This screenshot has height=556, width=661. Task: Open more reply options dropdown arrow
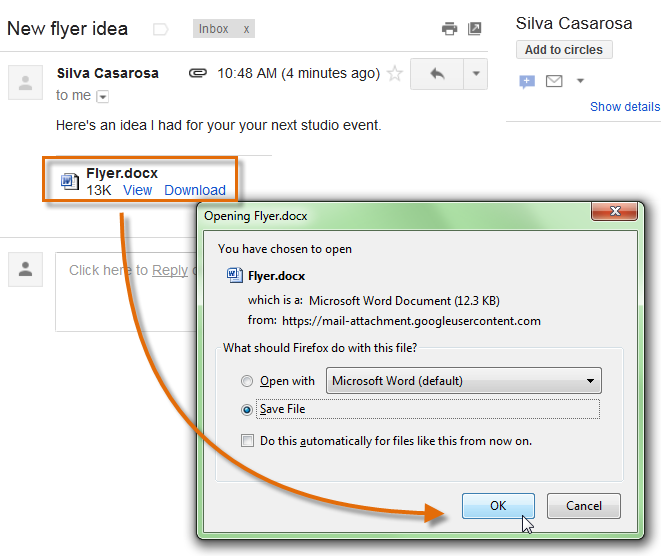[x=476, y=74]
